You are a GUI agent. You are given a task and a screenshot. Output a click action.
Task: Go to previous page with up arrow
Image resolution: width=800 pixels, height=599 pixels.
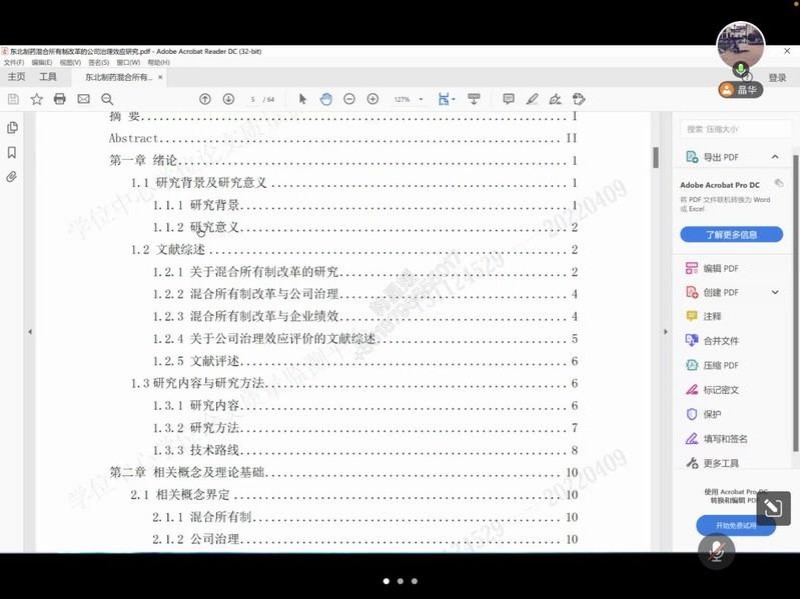(x=205, y=99)
